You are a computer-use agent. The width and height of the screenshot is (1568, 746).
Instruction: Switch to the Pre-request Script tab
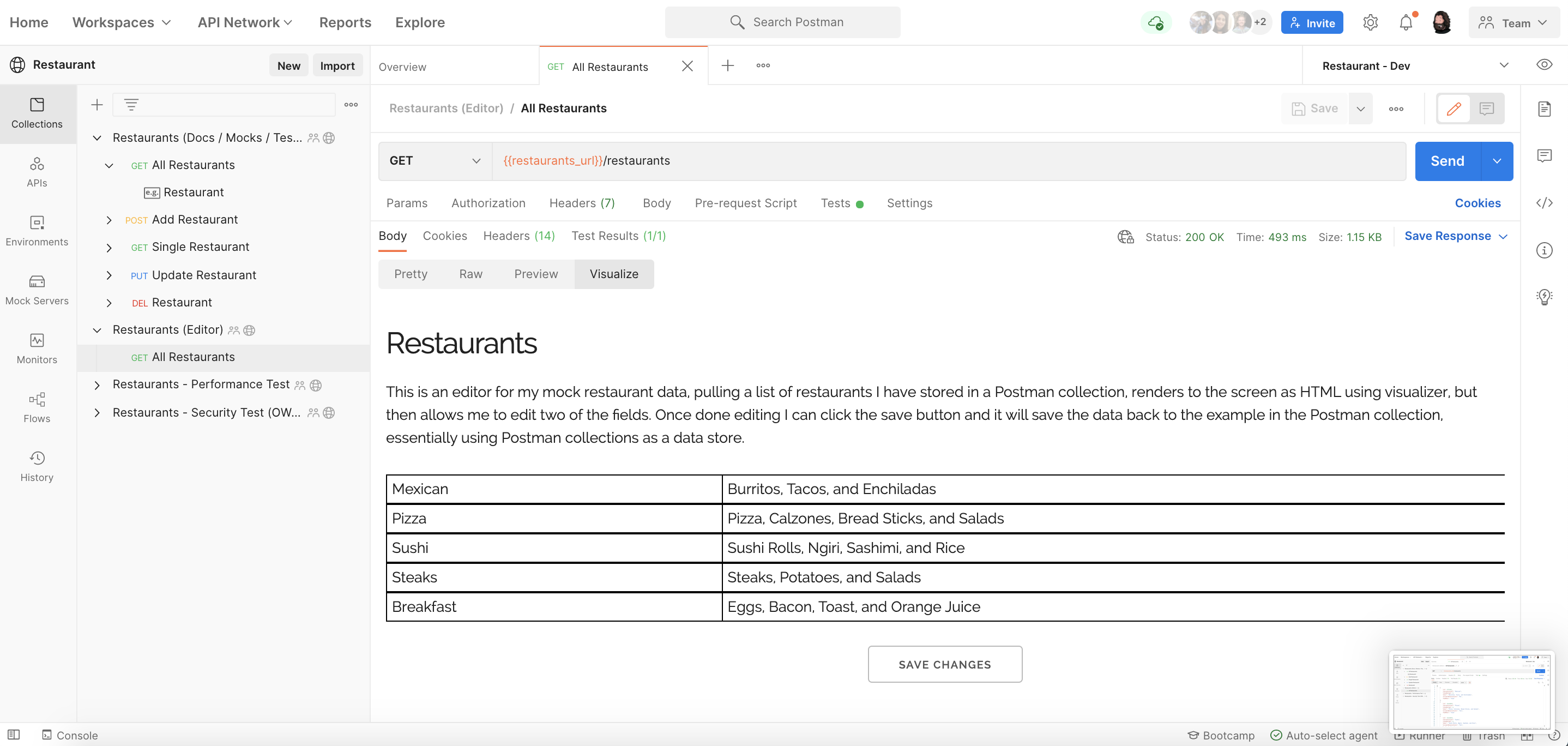click(x=746, y=203)
